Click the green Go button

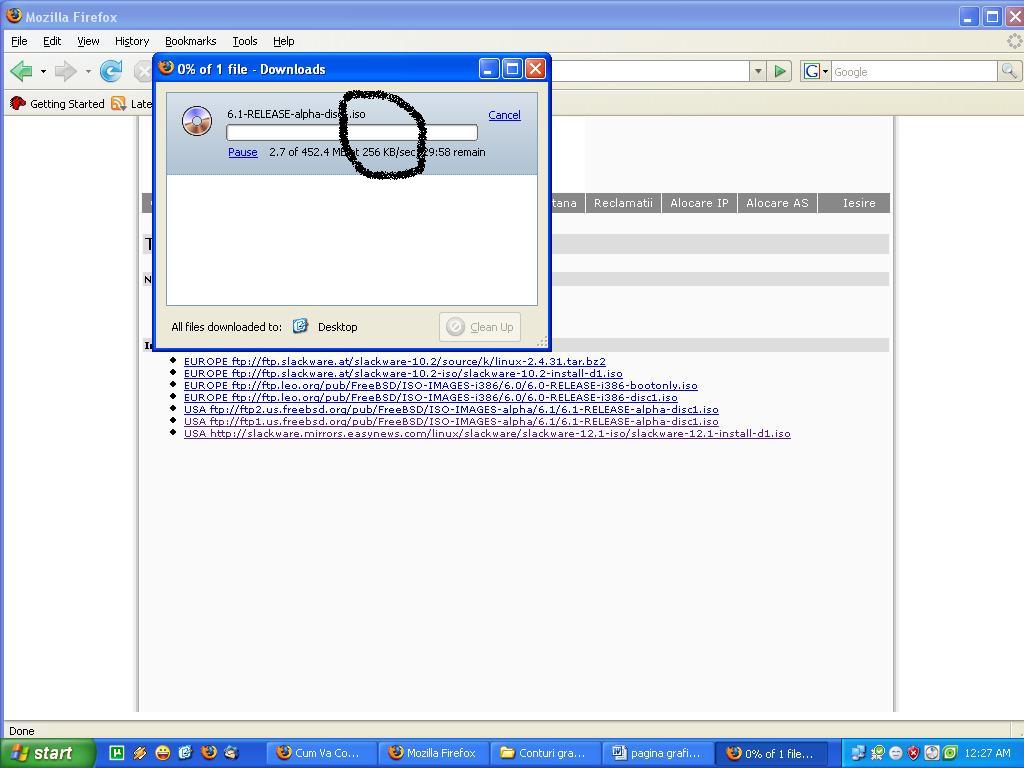[x=780, y=71]
